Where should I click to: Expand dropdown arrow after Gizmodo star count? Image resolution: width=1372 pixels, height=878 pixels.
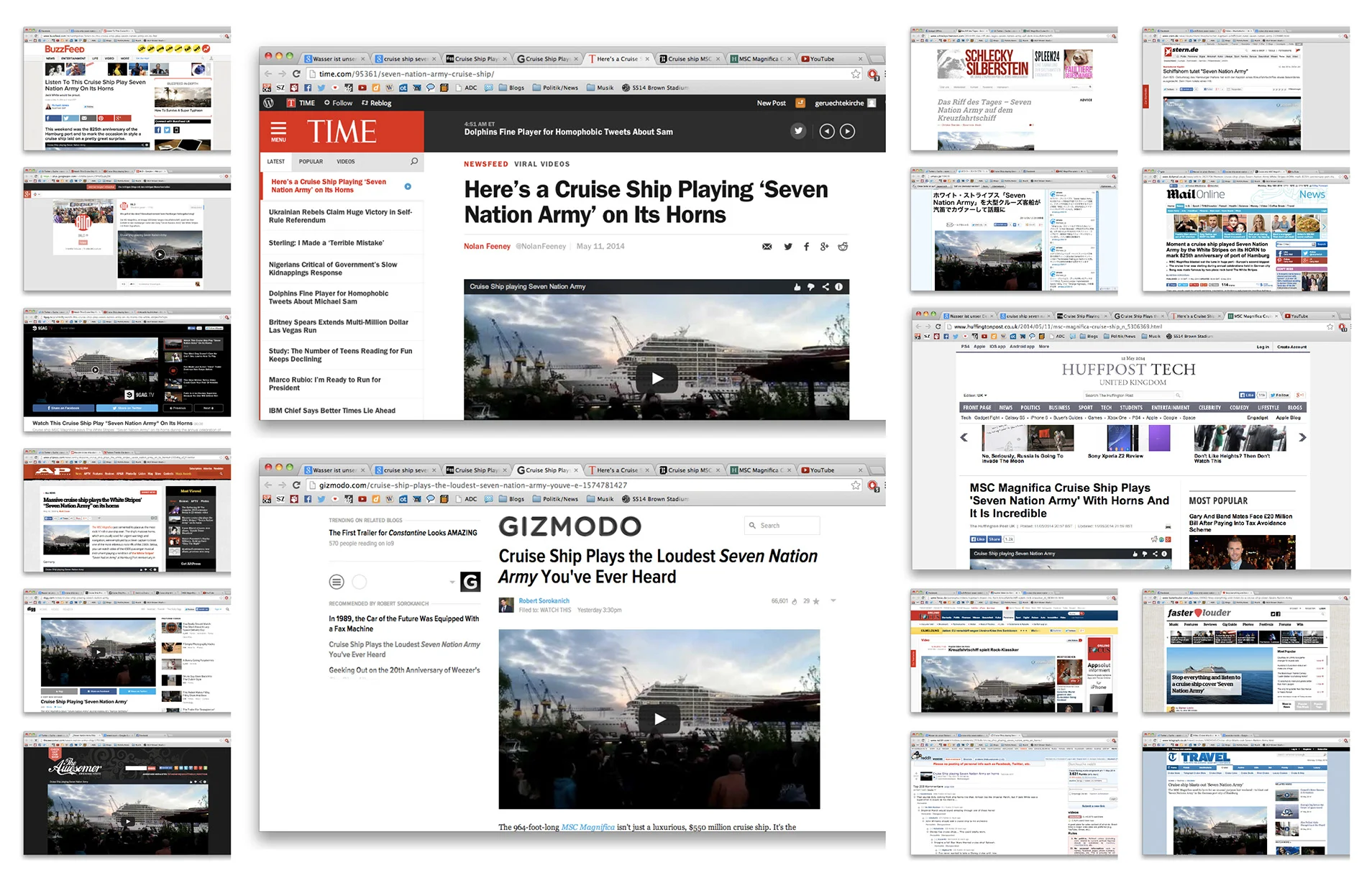coord(833,600)
